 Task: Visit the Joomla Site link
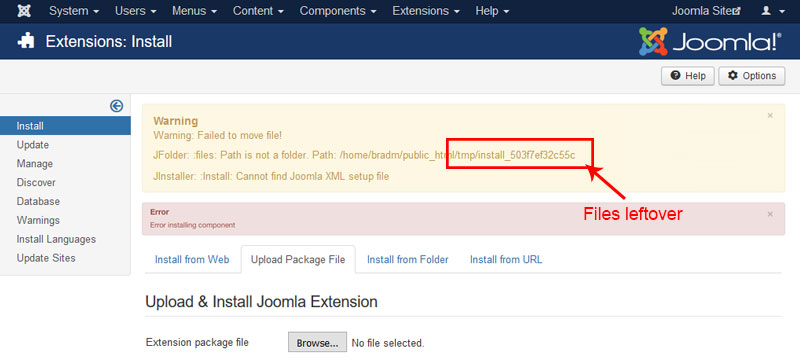[706, 11]
